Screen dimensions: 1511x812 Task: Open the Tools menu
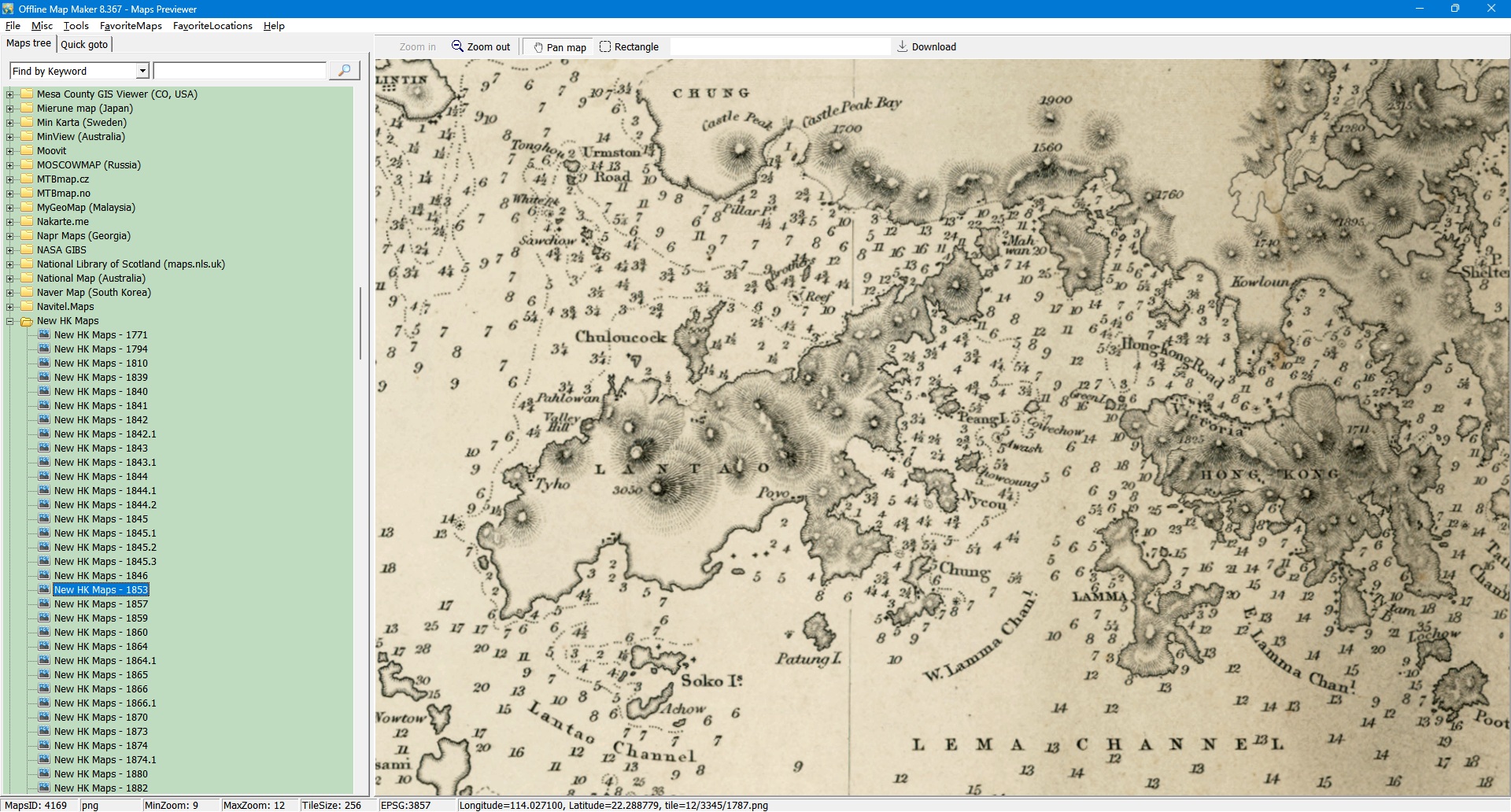coord(76,26)
